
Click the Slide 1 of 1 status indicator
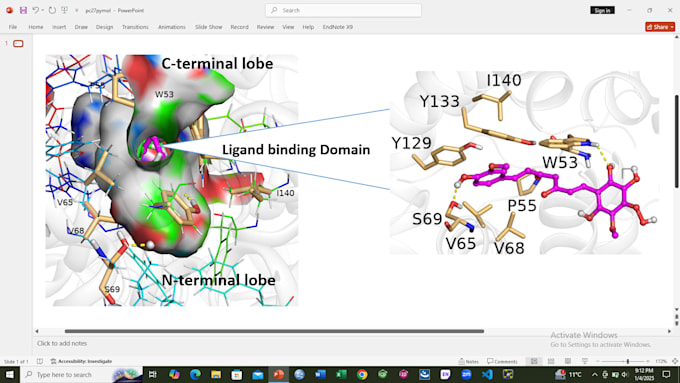click(x=16, y=361)
